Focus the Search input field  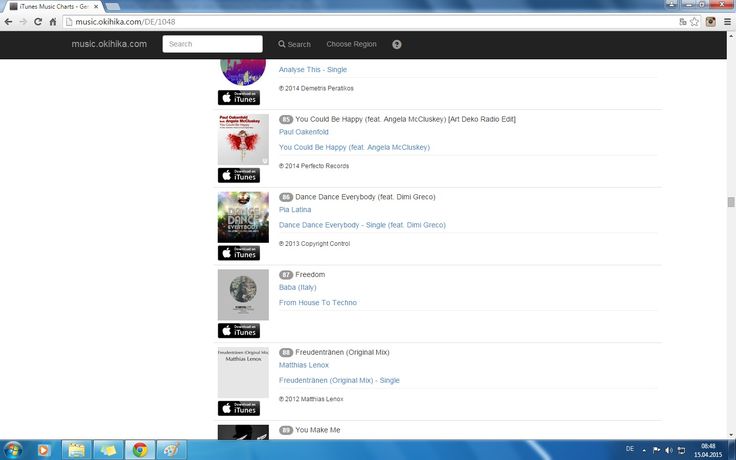[213, 44]
